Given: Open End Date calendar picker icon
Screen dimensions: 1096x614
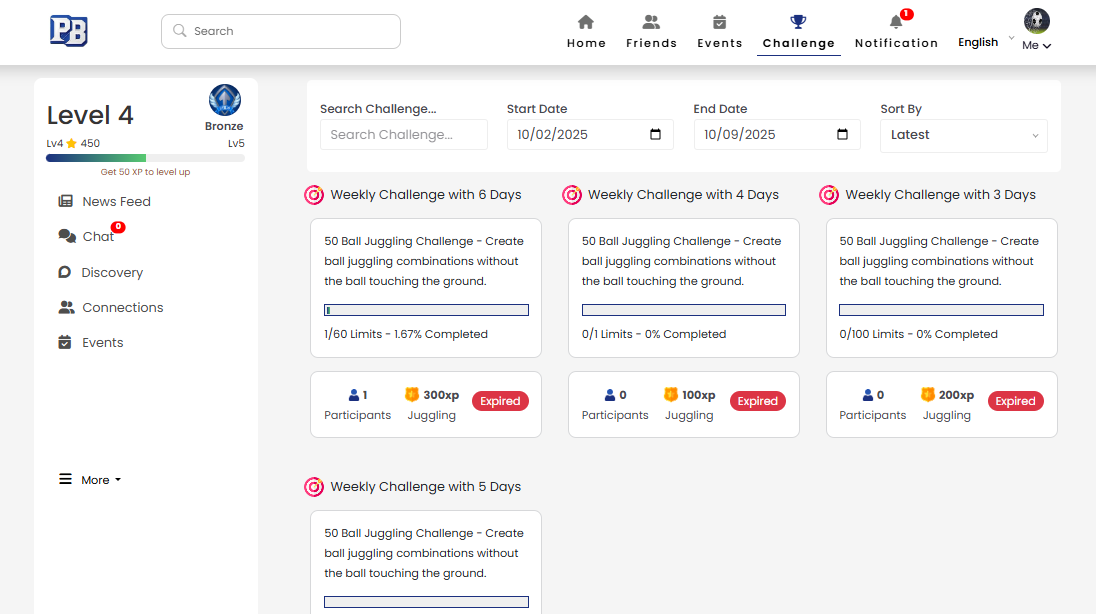Looking at the screenshot, I should tap(842, 135).
